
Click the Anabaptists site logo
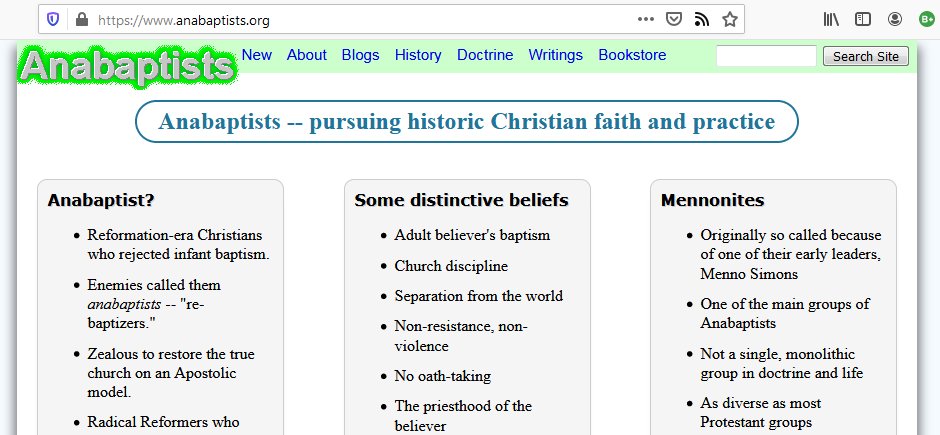coord(126,65)
